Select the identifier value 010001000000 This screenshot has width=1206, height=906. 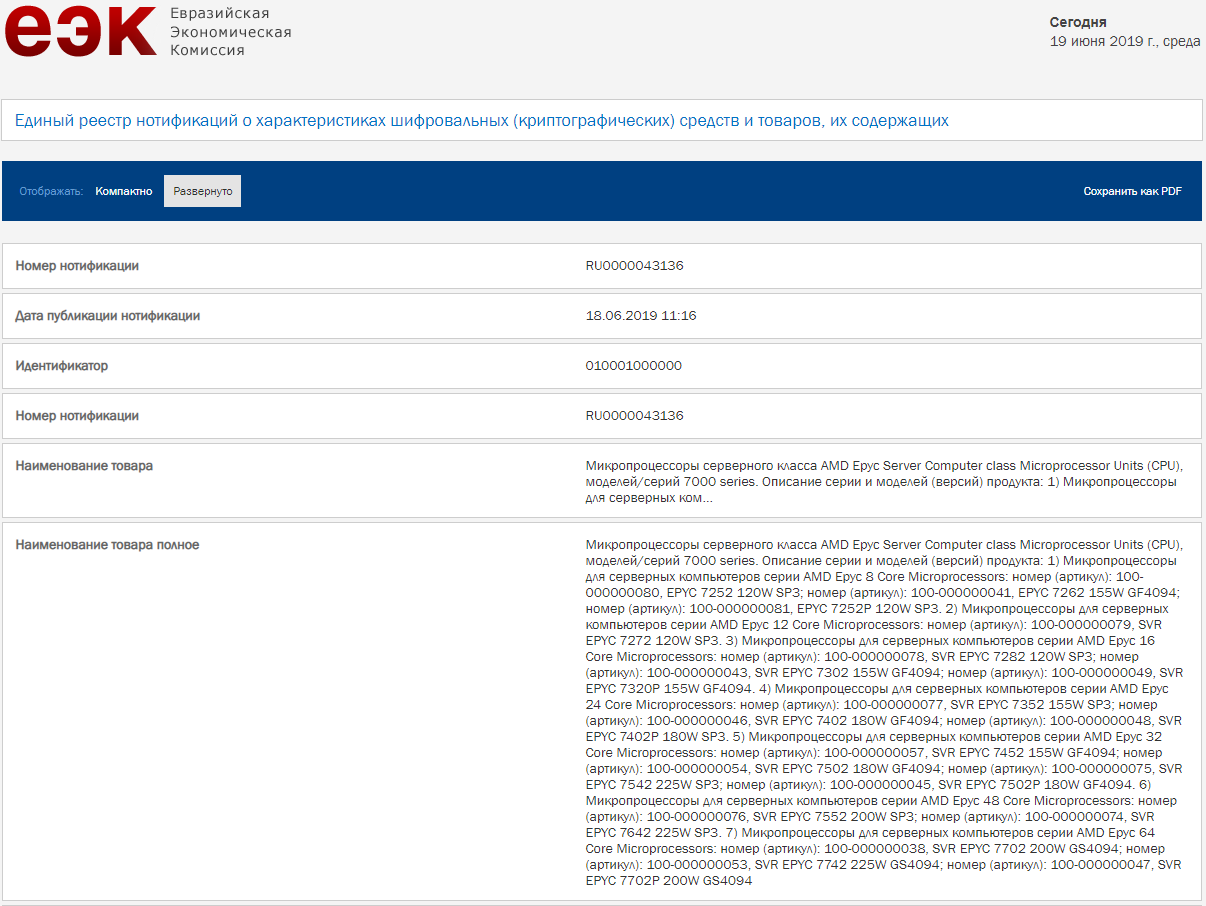(x=633, y=366)
